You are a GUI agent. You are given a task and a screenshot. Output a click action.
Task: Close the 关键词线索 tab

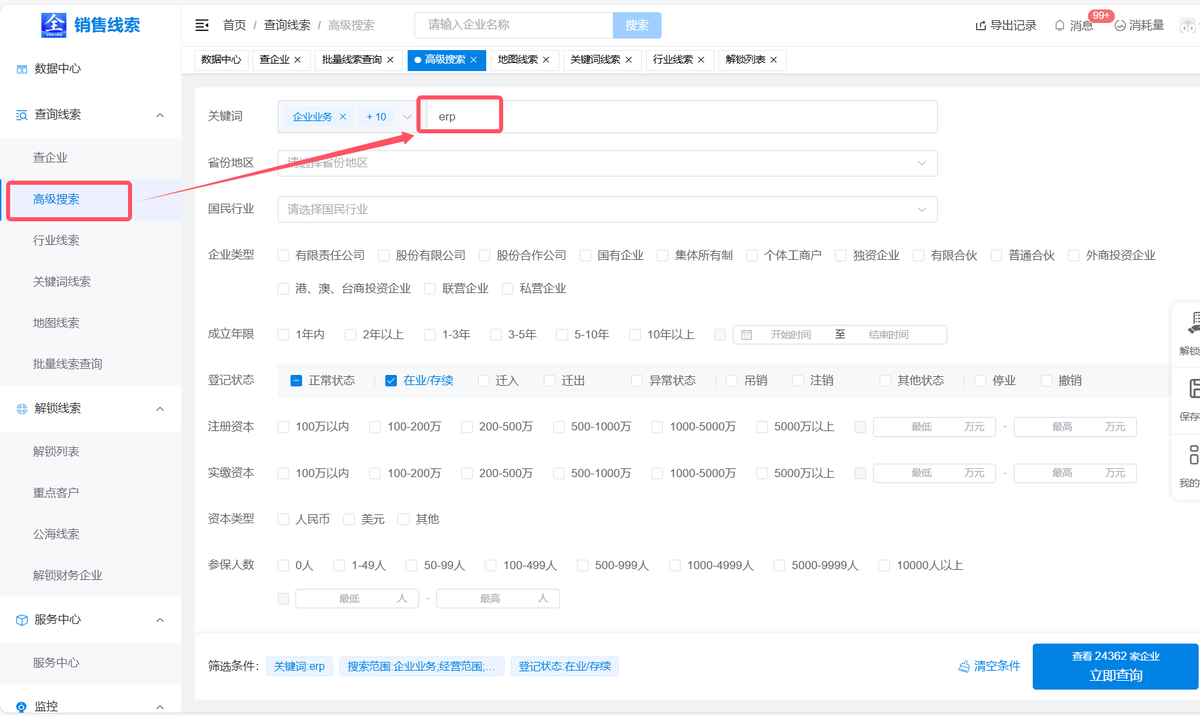(628, 60)
